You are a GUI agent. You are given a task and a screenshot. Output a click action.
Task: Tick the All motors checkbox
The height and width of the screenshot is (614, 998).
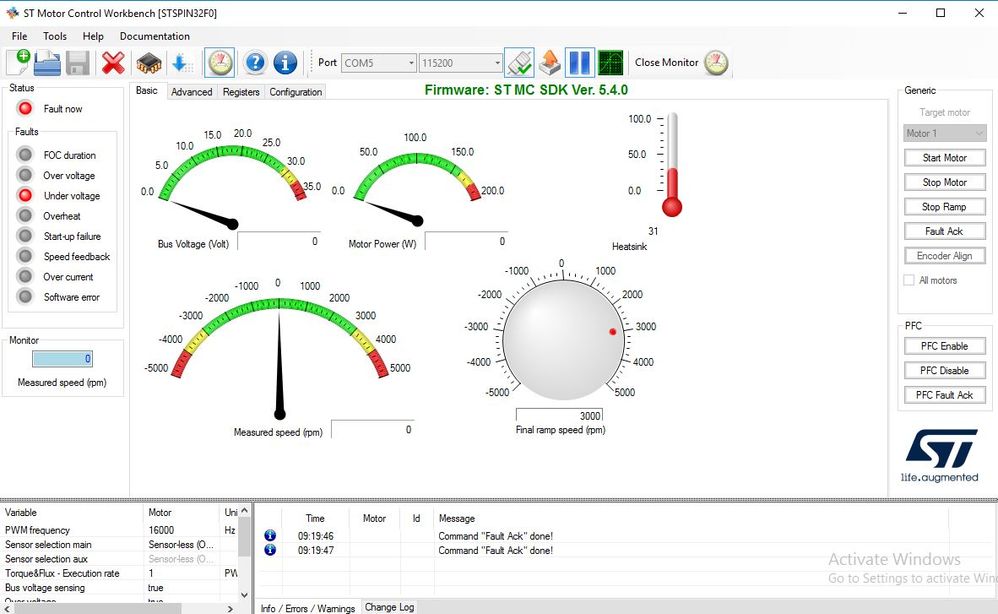909,280
